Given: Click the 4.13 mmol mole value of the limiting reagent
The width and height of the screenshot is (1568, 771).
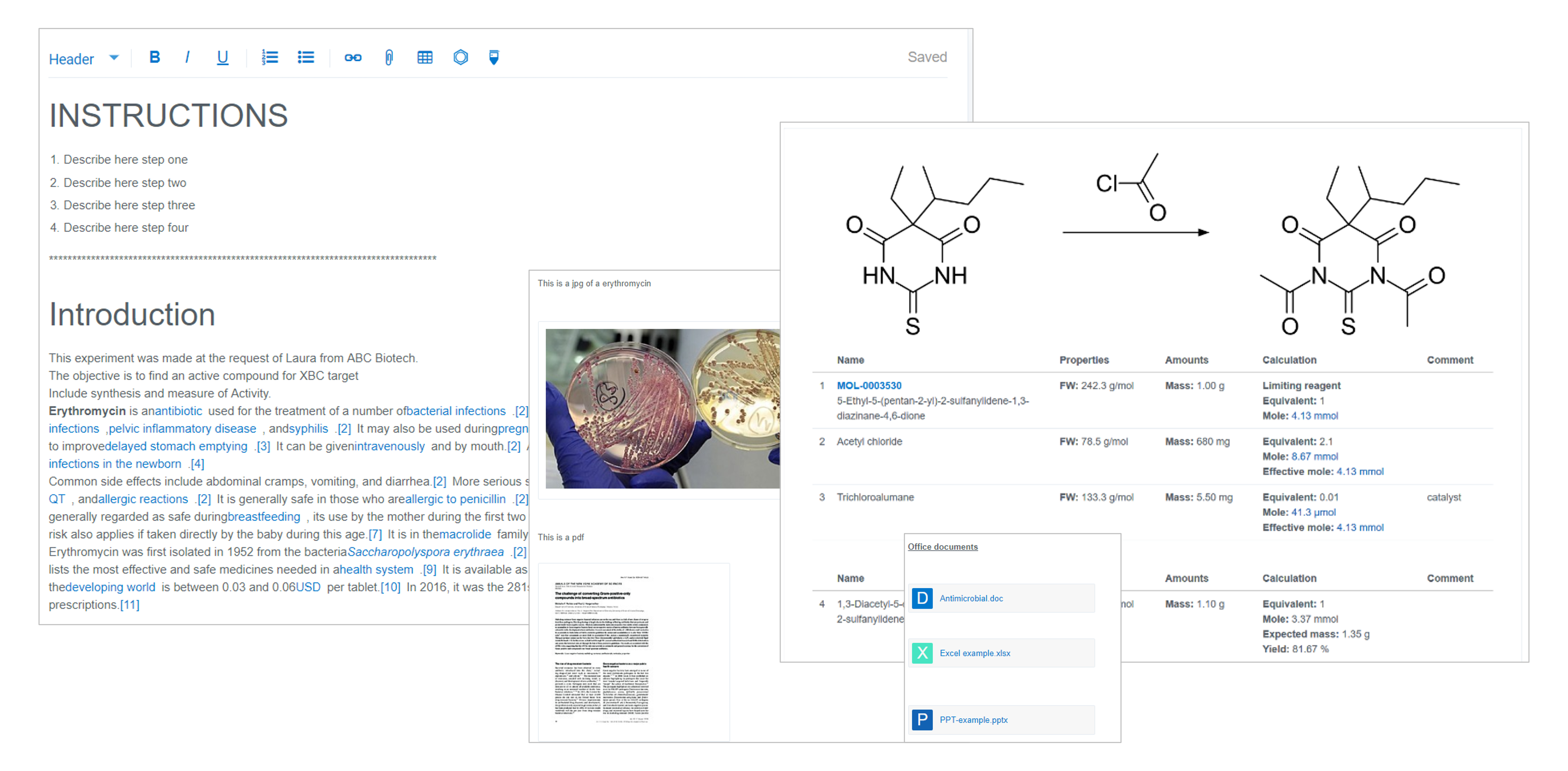Looking at the screenshot, I should coord(1314,416).
